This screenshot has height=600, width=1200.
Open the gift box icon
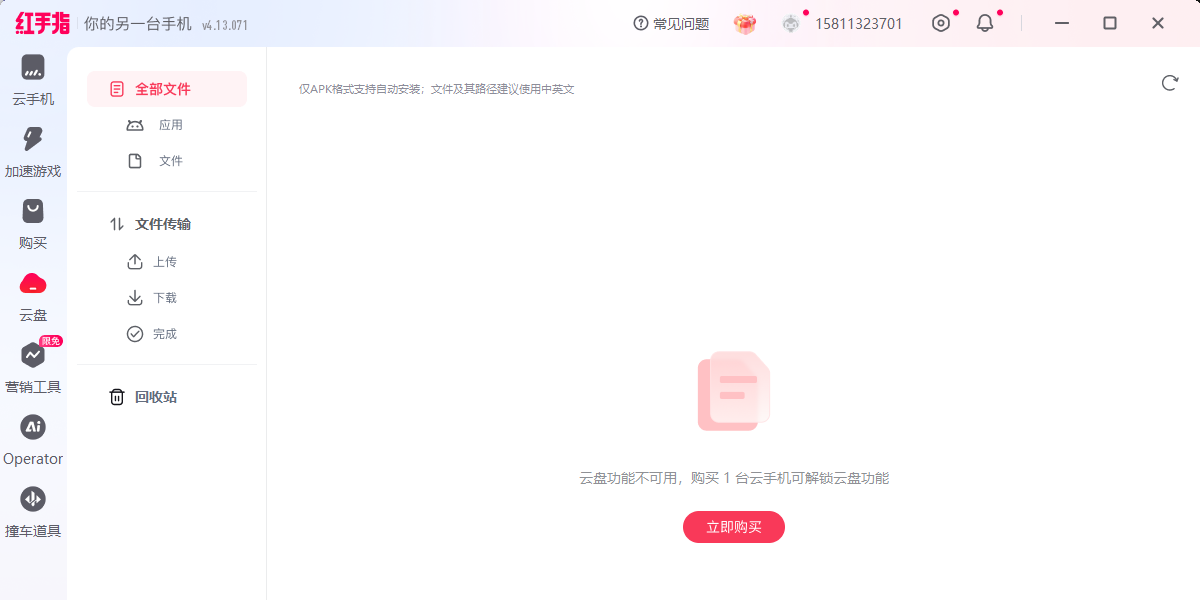point(745,24)
